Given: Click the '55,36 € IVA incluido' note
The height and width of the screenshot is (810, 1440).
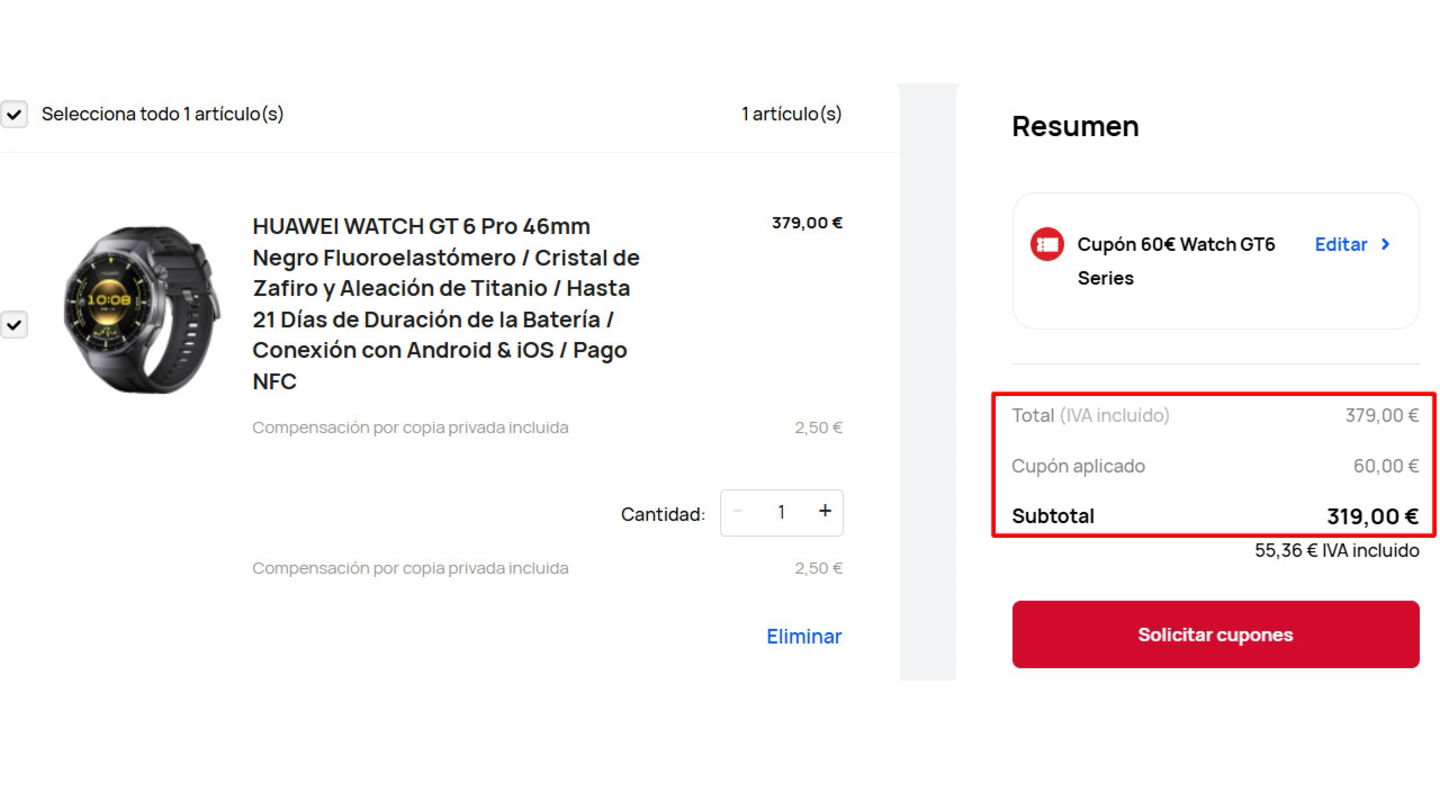Looking at the screenshot, I should pos(1336,550).
